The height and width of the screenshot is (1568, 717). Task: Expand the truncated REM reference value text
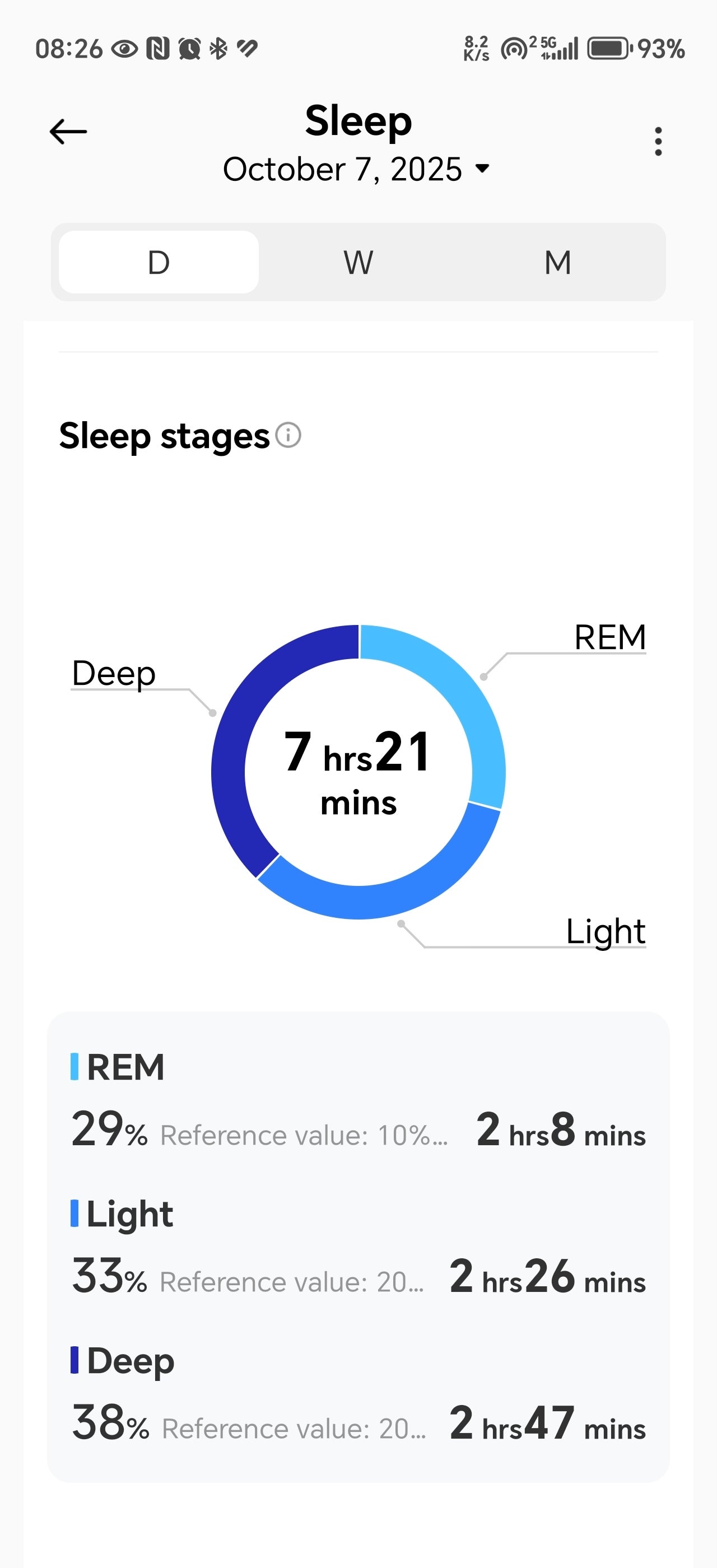pos(304,1136)
